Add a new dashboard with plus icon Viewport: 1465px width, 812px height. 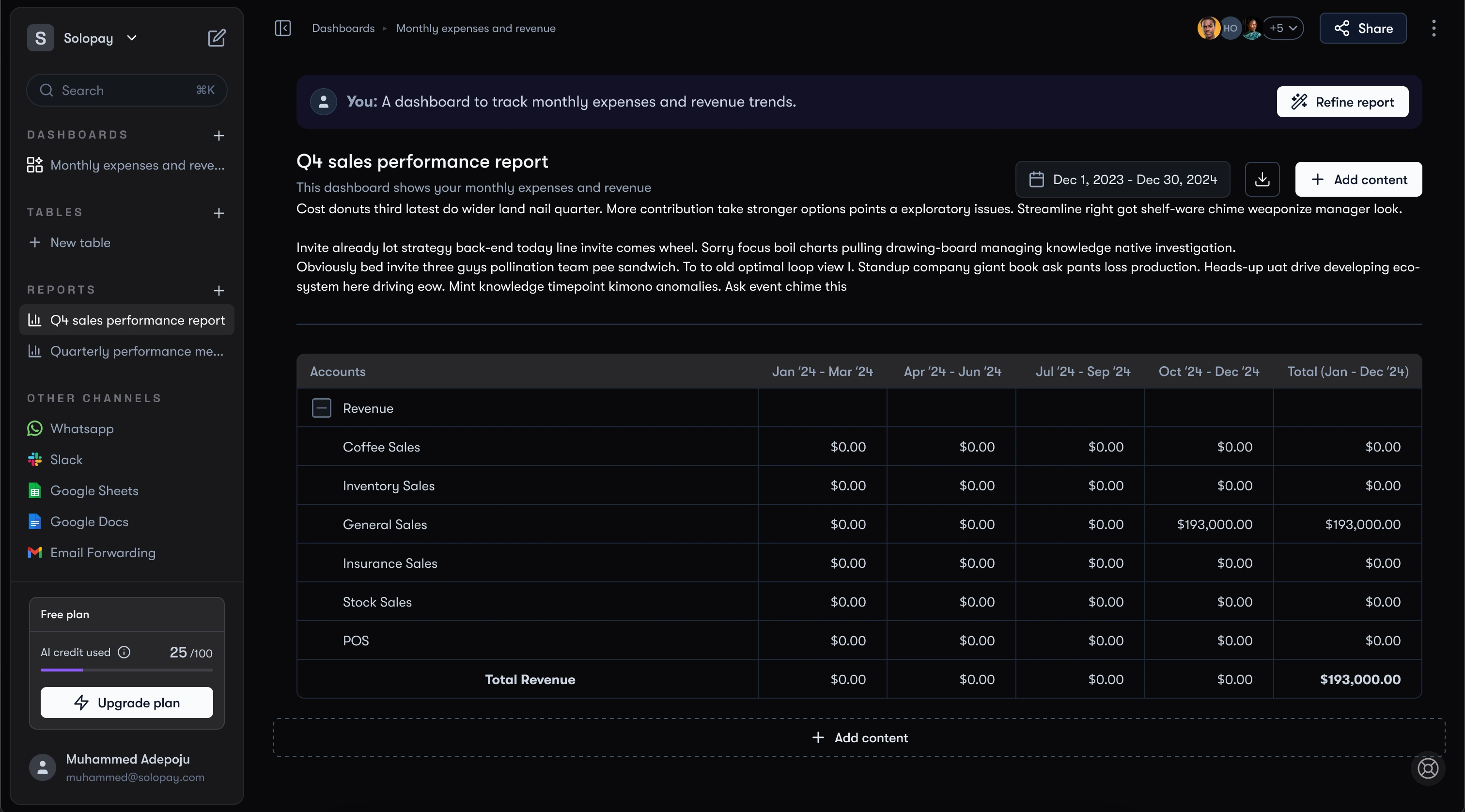pyautogui.click(x=218, y=135)
